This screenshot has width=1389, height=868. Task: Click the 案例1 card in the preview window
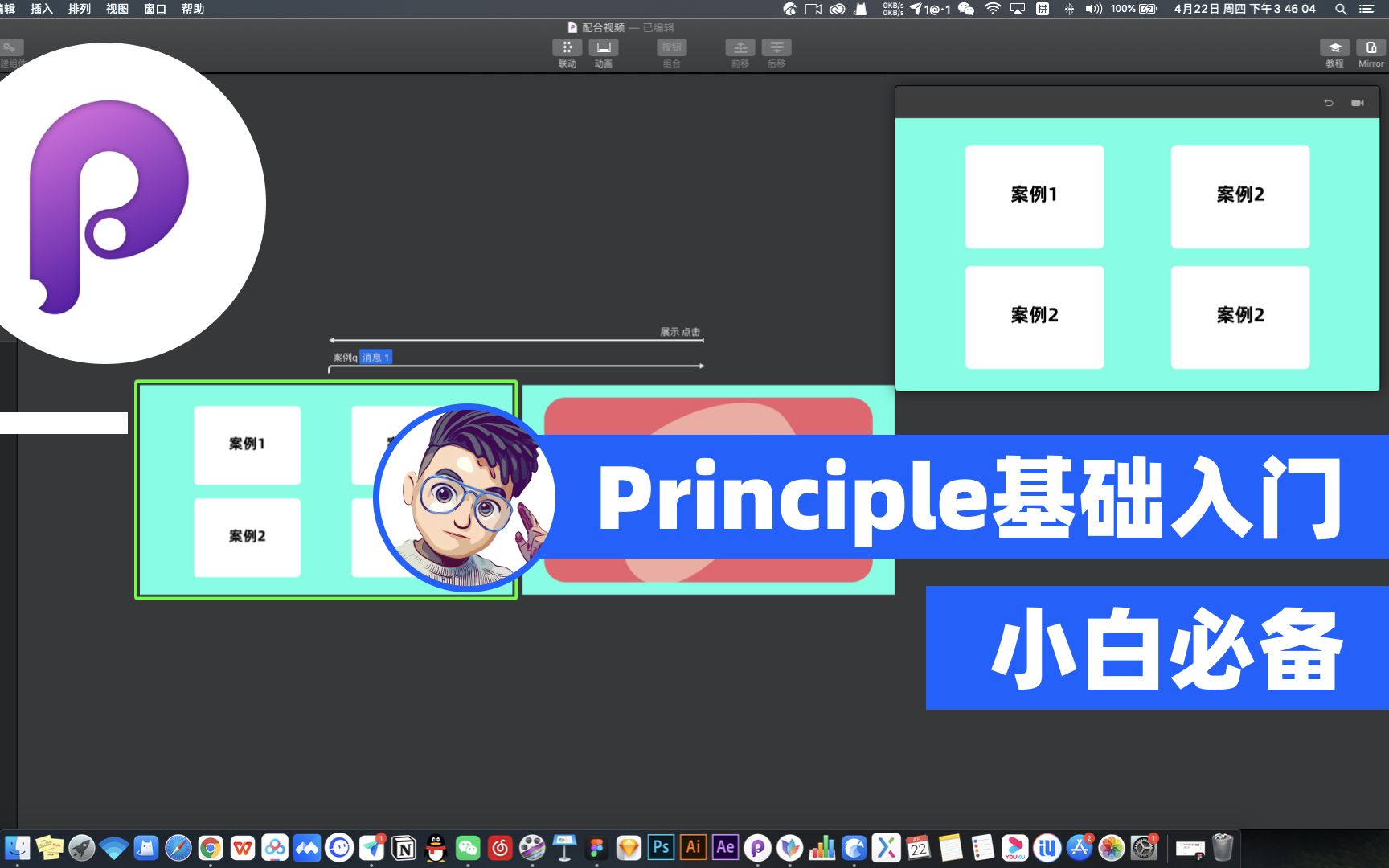(x=1035, y=197)
